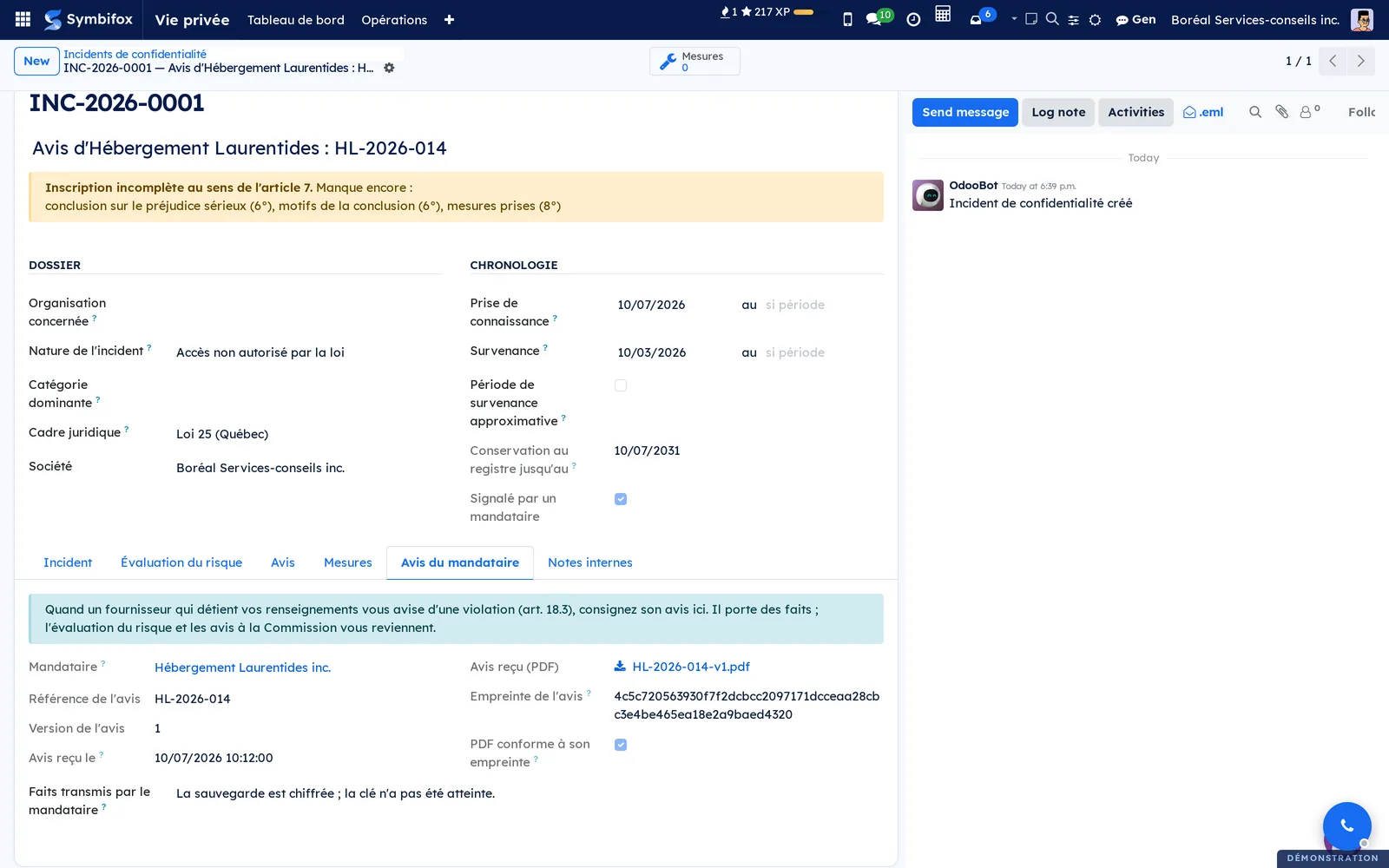Click the Symbifox logo
1389x868 pixels.
[89, 19]
